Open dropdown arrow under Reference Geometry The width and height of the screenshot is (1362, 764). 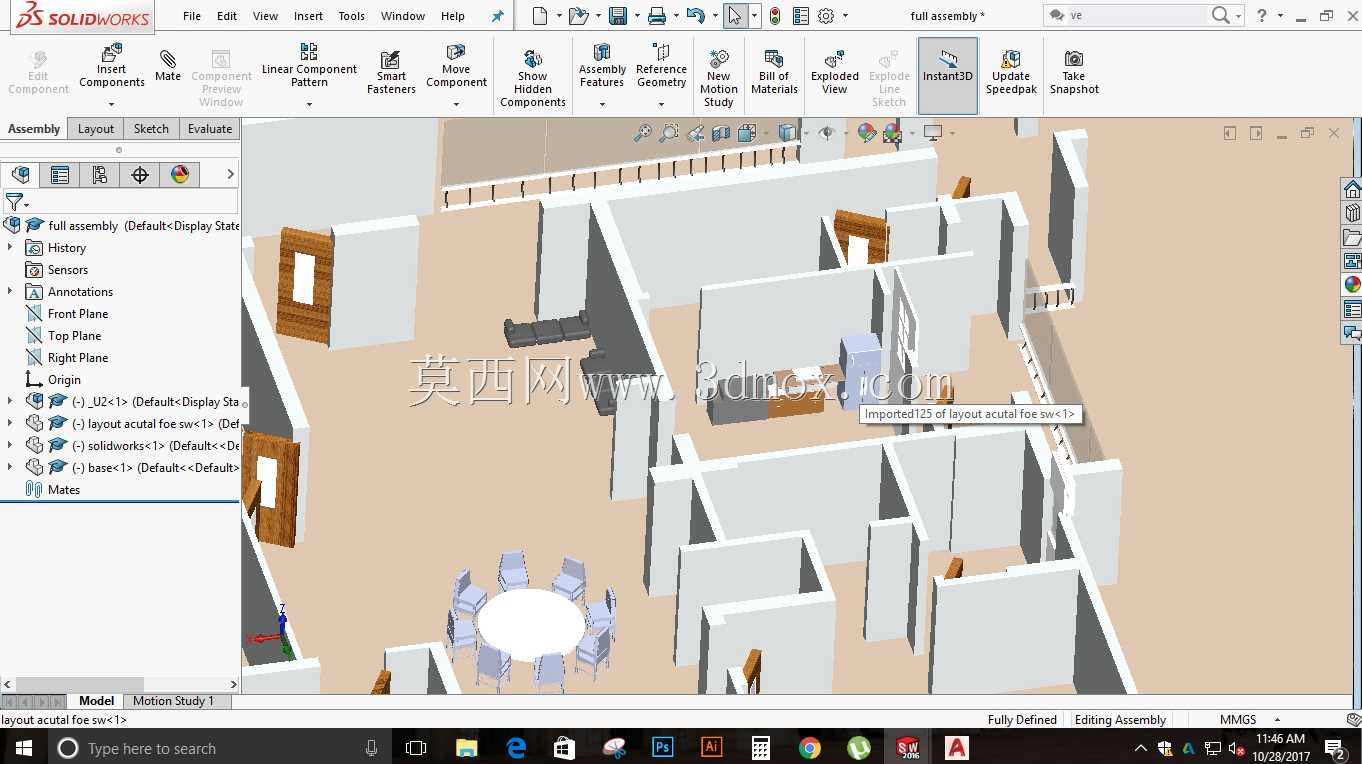click(661, 104)
